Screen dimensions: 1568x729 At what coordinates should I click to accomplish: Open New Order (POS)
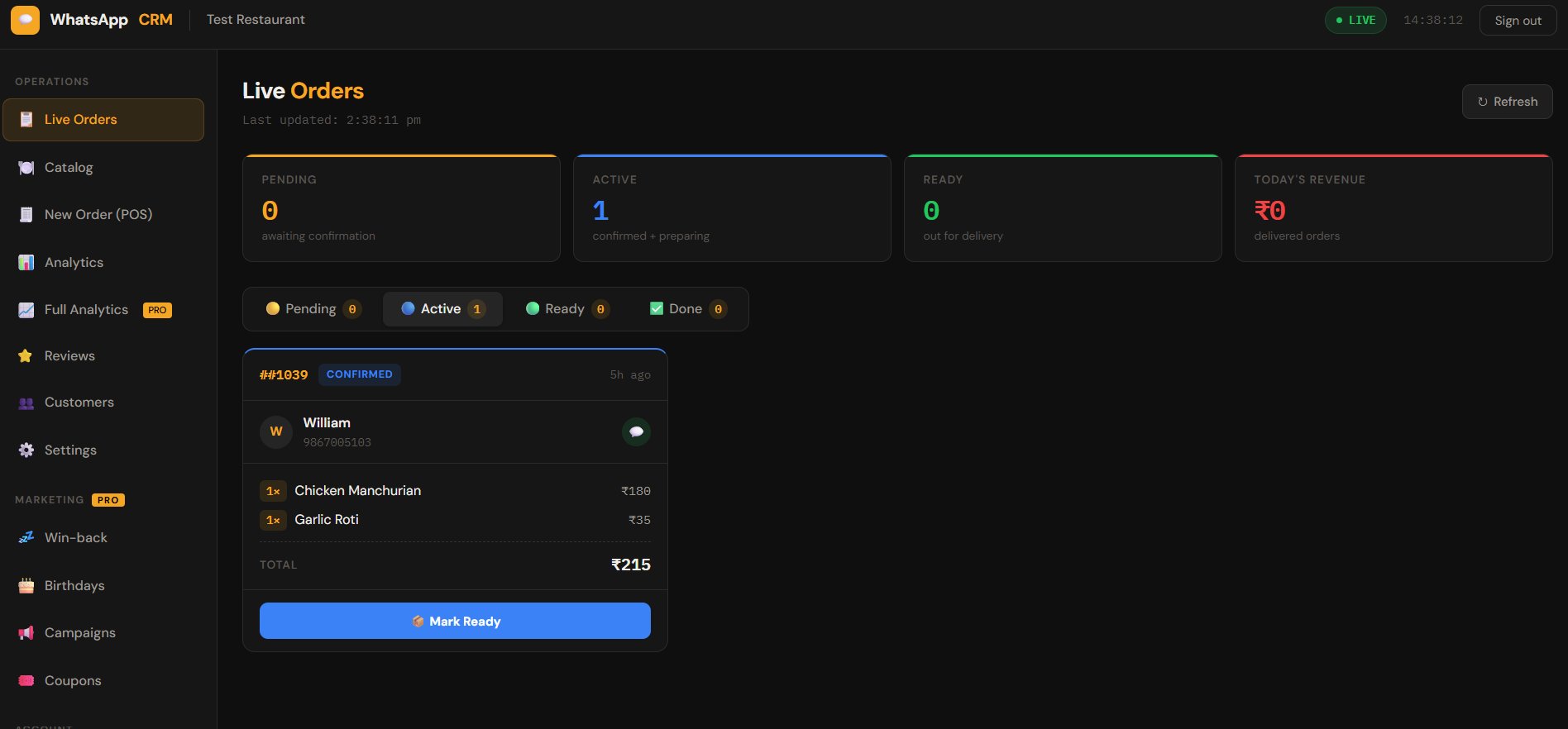[x=103, y=215]
